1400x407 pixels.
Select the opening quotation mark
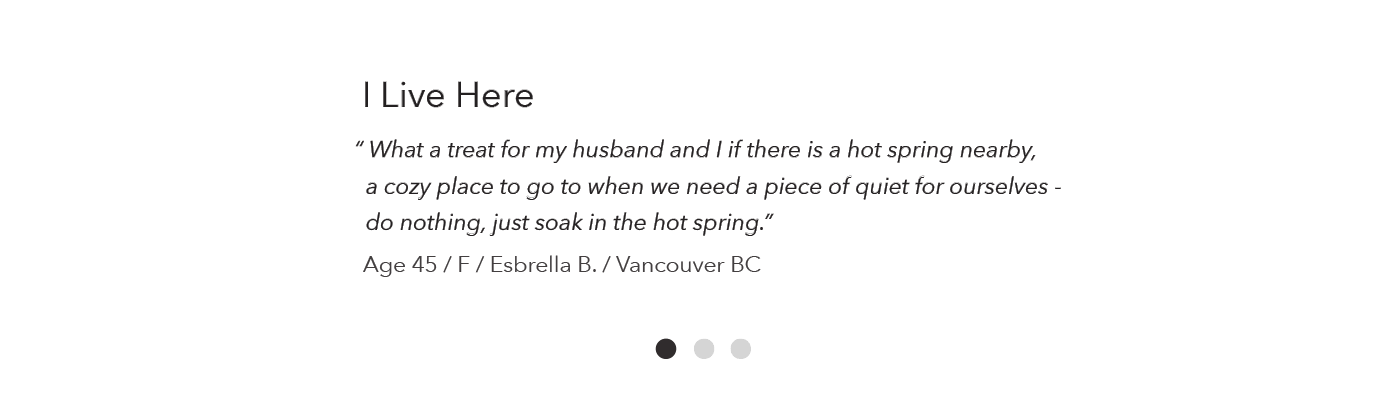359,146
